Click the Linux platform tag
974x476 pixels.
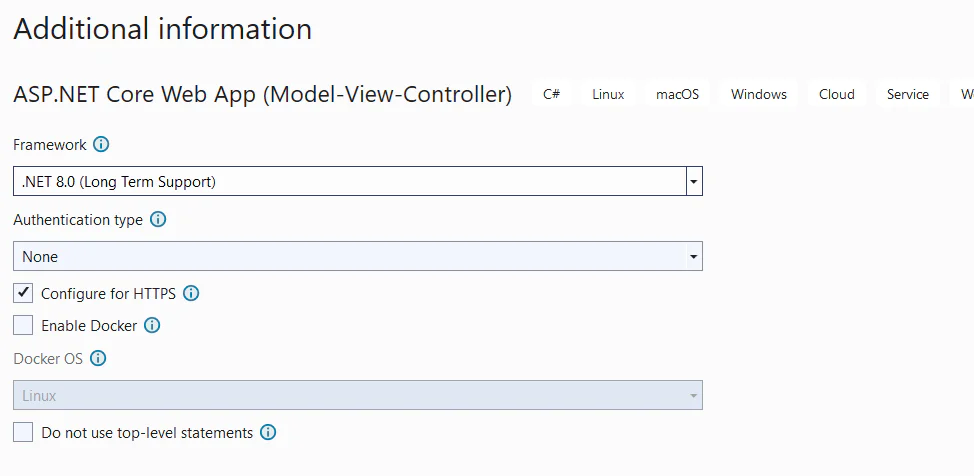click(x=608, y=94)
